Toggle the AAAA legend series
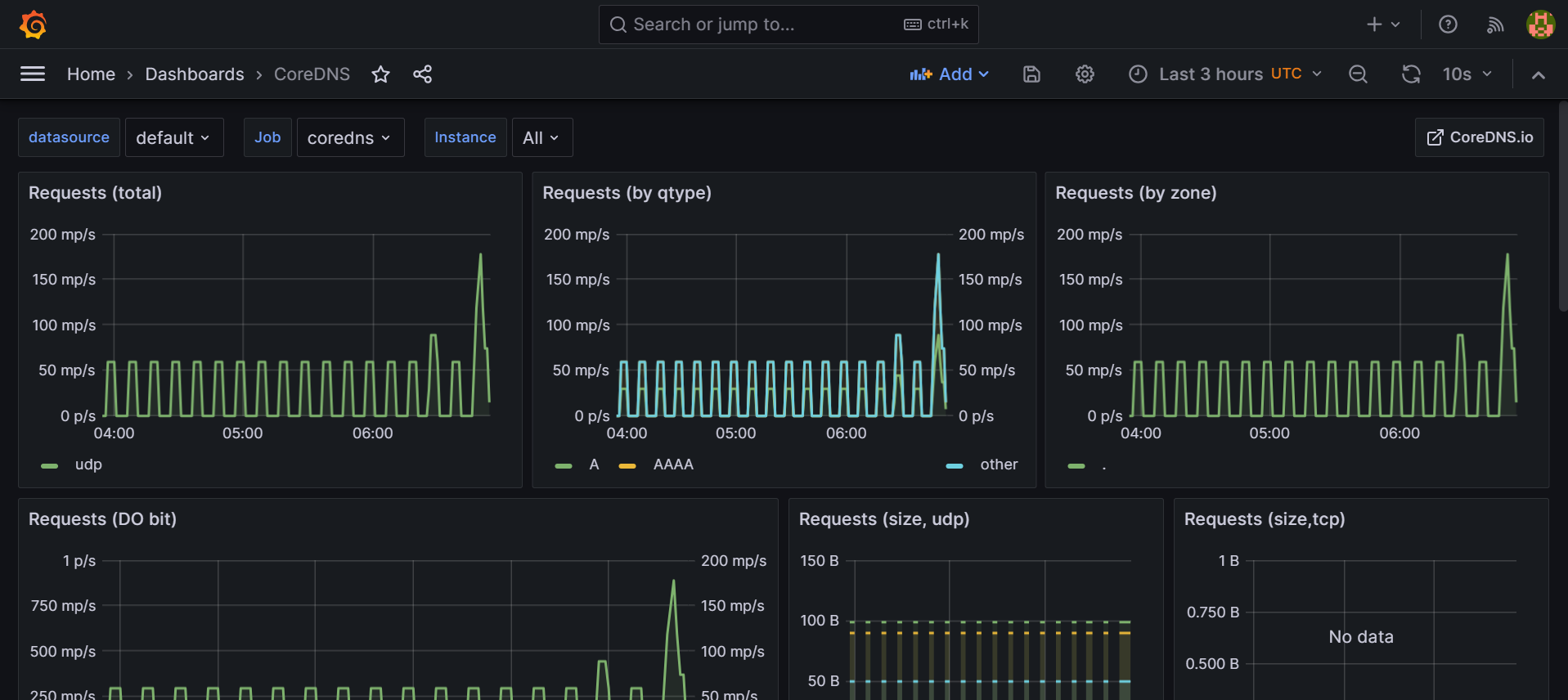 tap(673, 464)
